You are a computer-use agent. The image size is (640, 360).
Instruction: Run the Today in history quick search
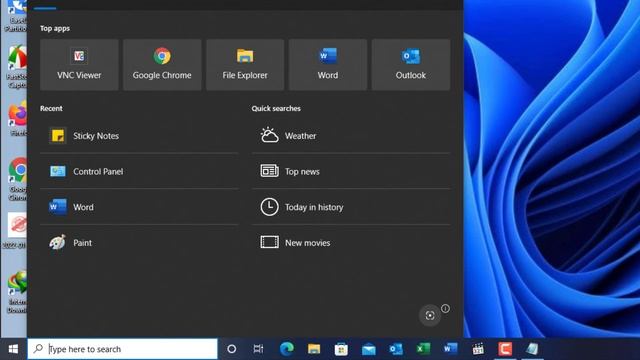coord(351,207)
